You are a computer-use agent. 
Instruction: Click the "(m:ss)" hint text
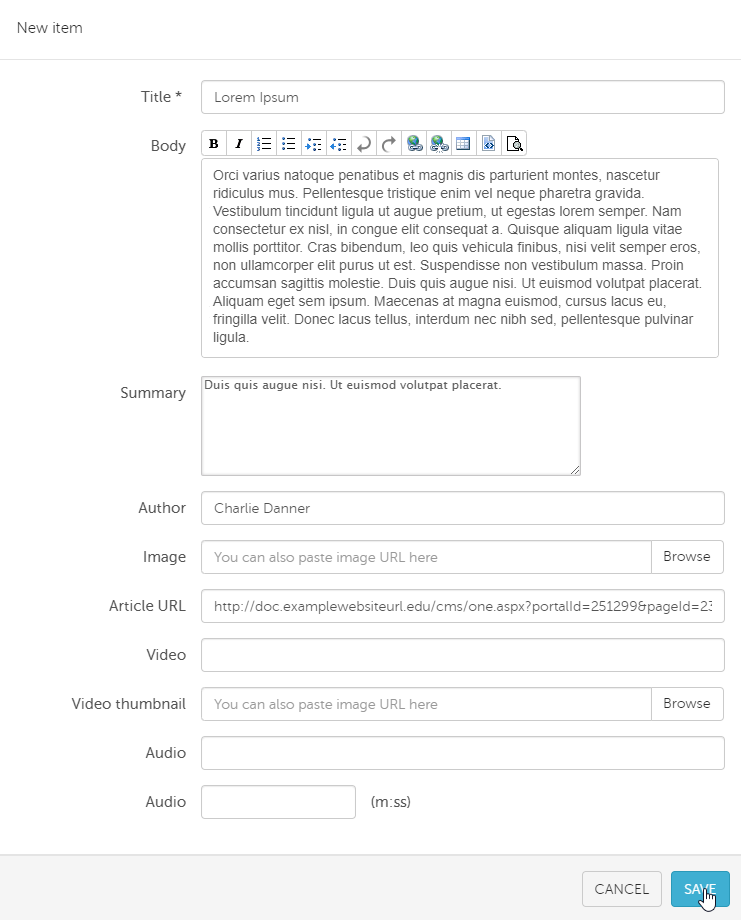click(391, 802)
